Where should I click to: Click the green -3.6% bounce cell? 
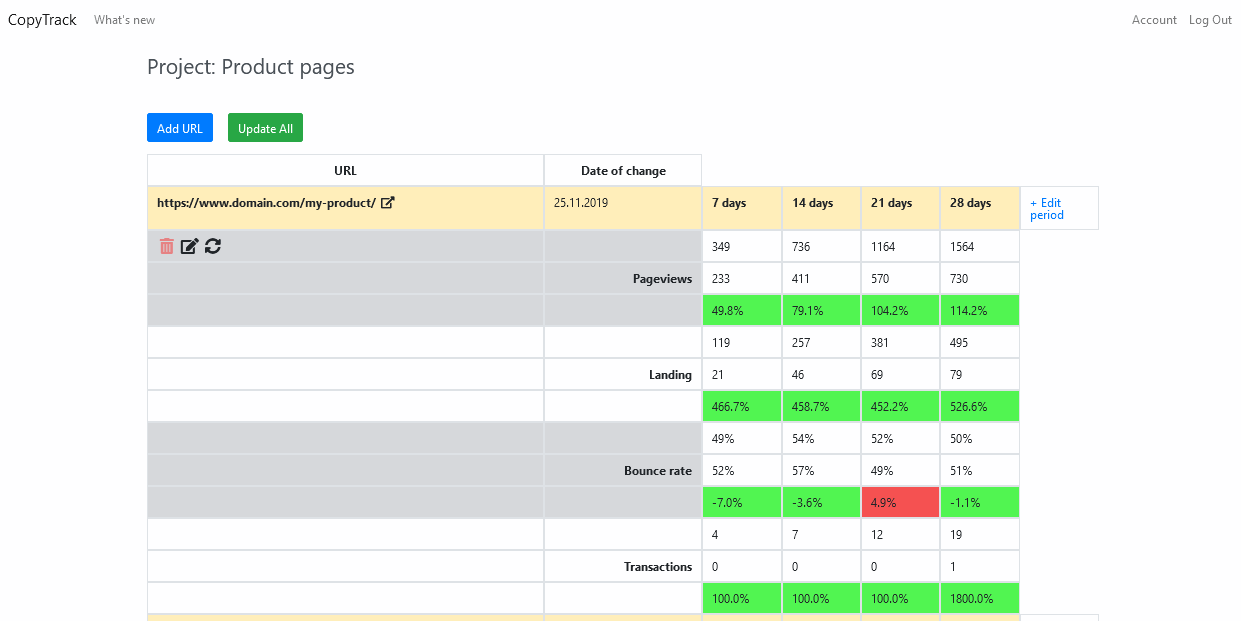pyautogui.click(x=821, y=502)
